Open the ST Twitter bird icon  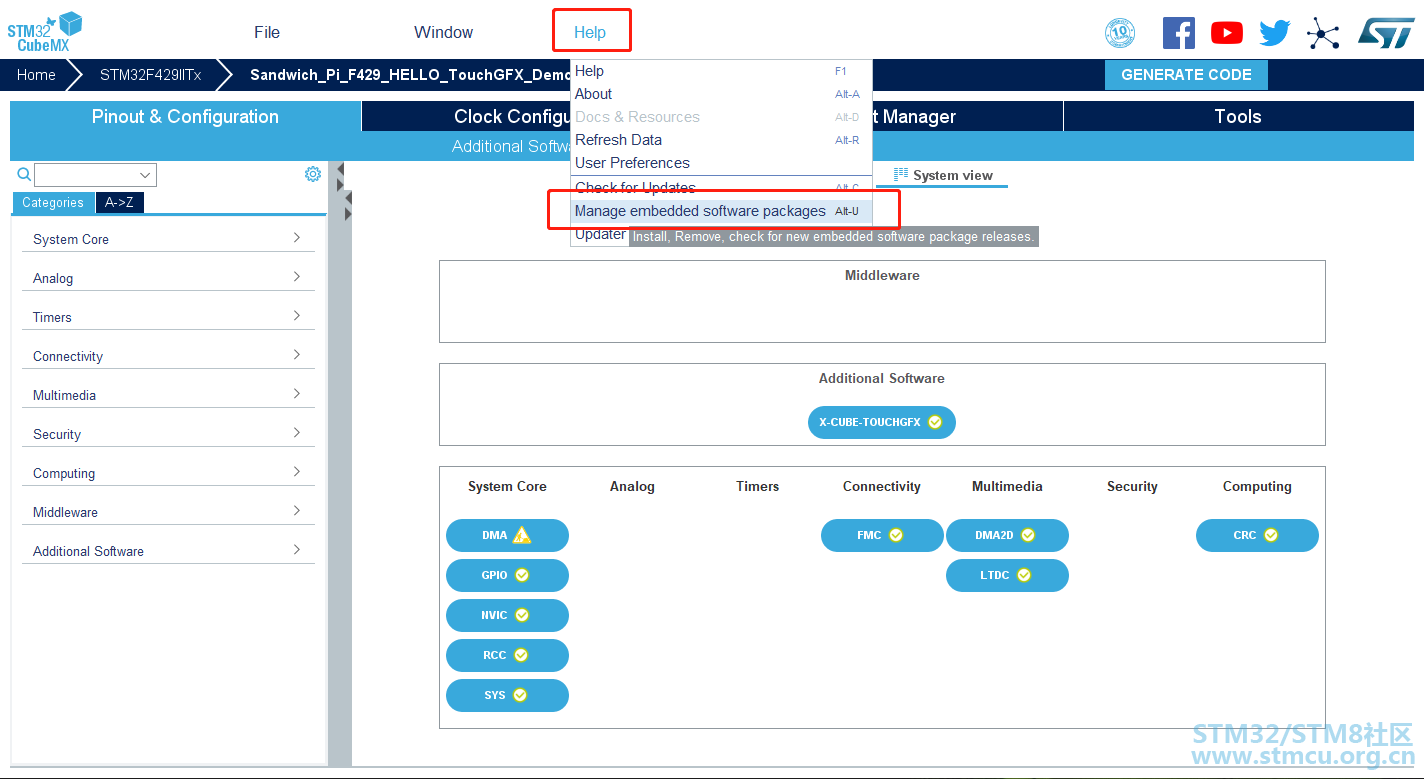click(x=1275, y=33)
